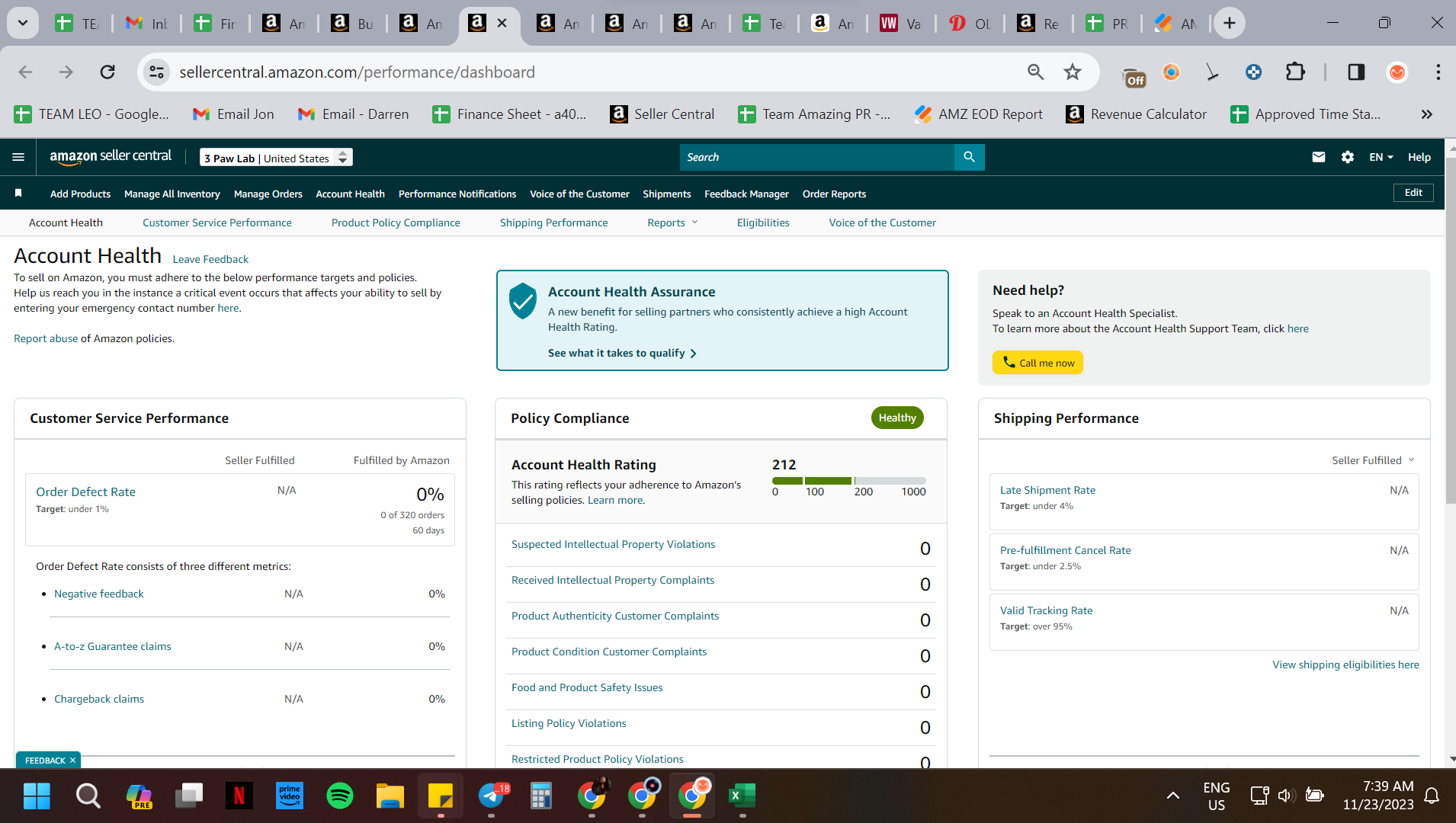Open the Order Defect Rate link
Viewport: 1456px width, 823px height.
click(85, 492)
